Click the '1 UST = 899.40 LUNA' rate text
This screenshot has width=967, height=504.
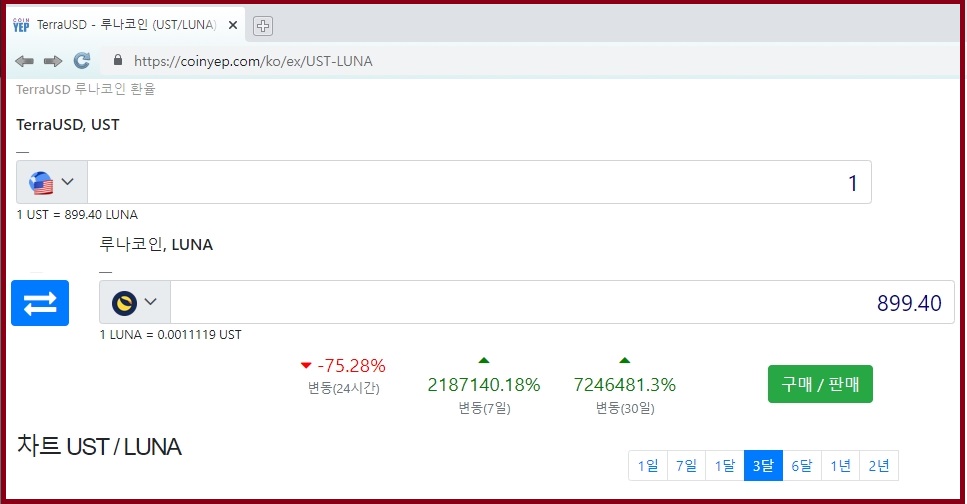tap(77, 215)
